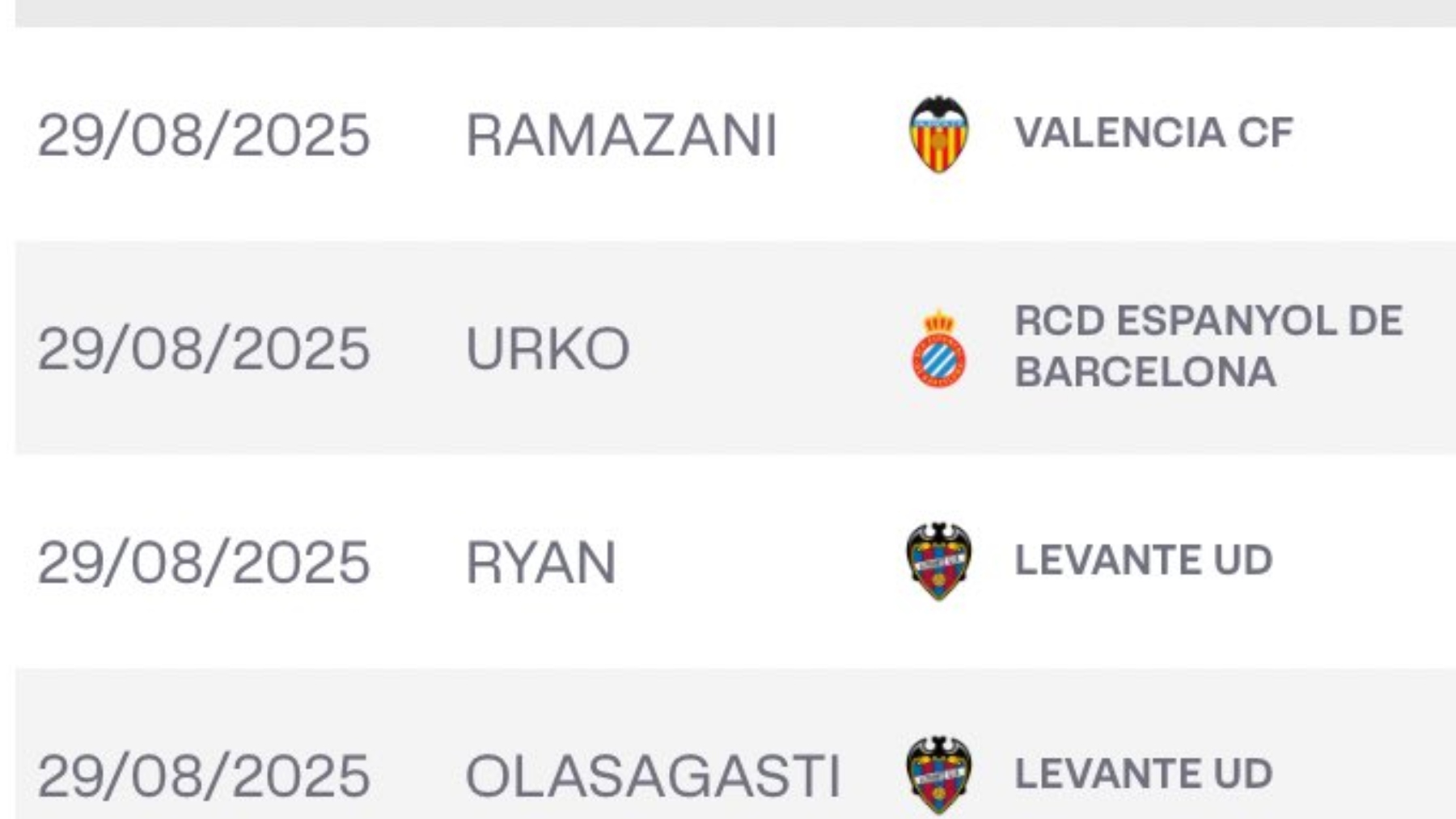Image resolution: width=1456 pixels, height=819 pixels.
Task: Click Levante UD crest in Olasagasti row
Action: (x=938, y=775)
